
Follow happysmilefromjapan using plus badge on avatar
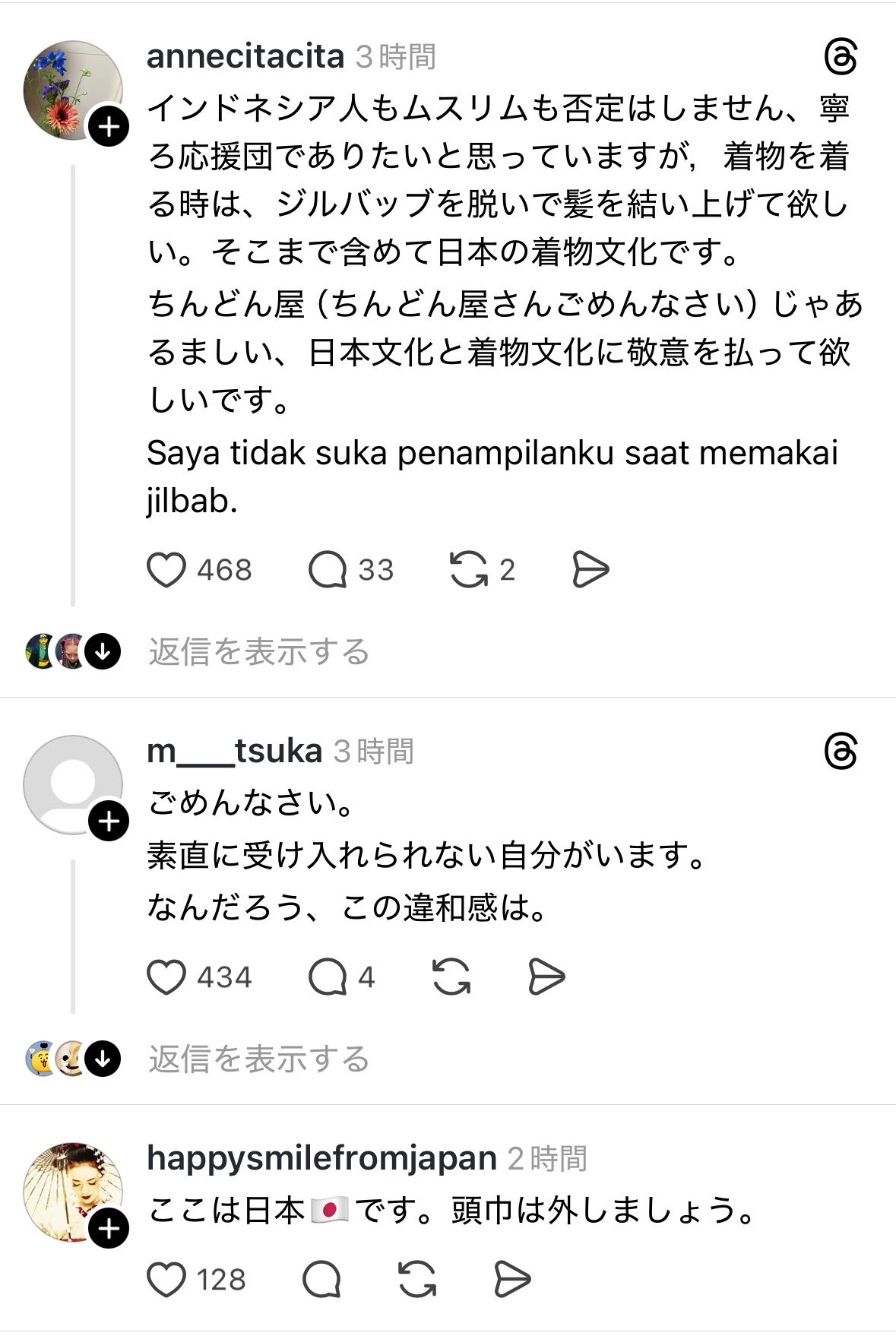click(x=109, y=1228)
